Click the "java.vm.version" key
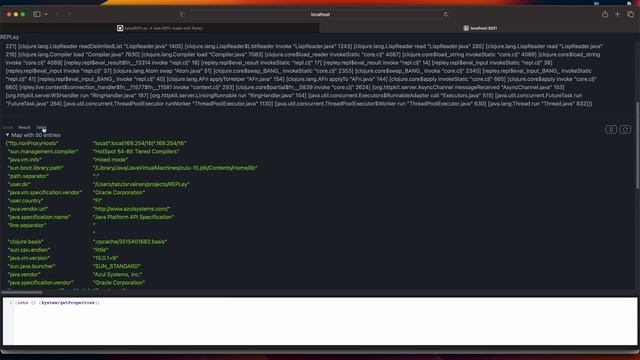The height and width of the screenshot is (360, 640). 29,258
